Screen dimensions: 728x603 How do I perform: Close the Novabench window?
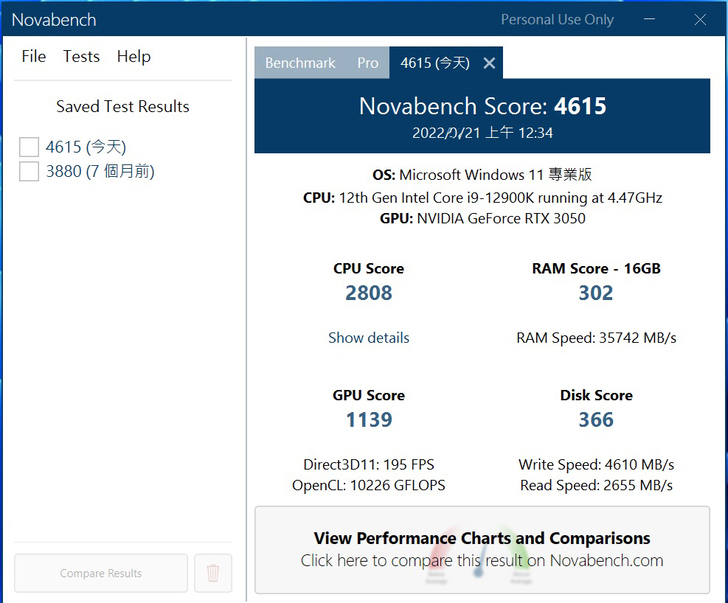700,19
